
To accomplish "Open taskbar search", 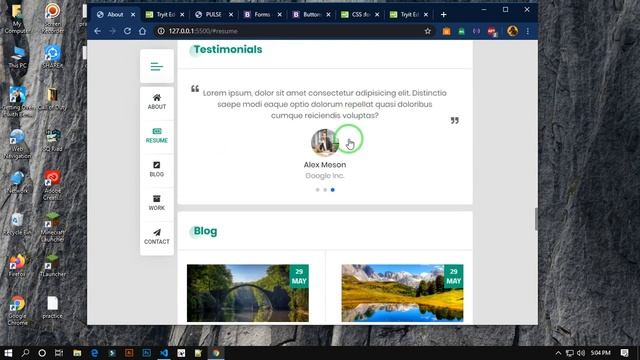I will [x=25, y=353].
